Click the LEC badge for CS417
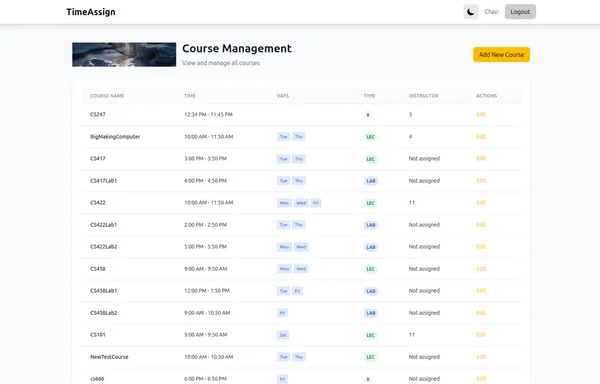 (x=370, y=159)
